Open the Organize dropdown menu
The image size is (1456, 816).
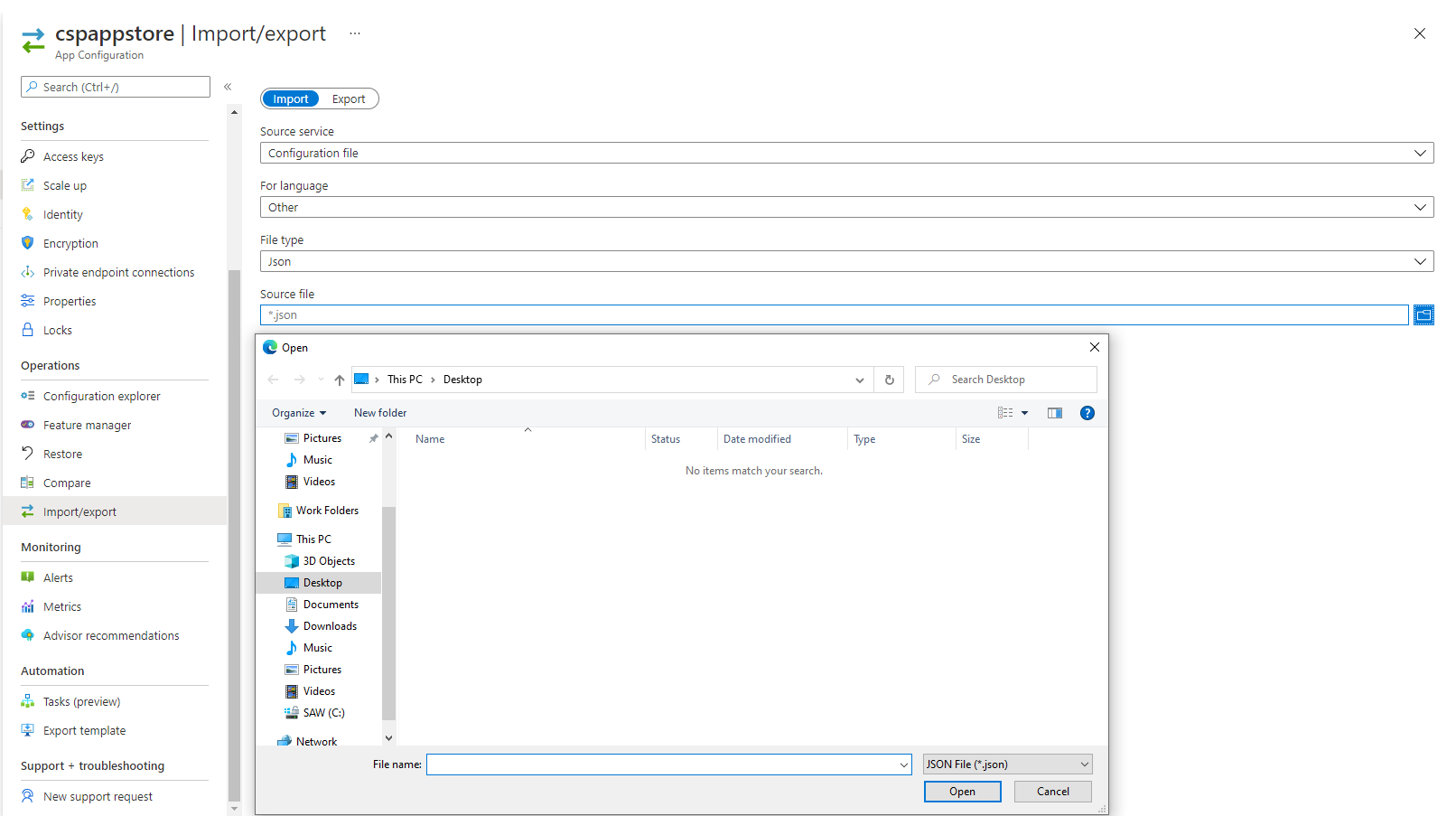pos(299,413)
